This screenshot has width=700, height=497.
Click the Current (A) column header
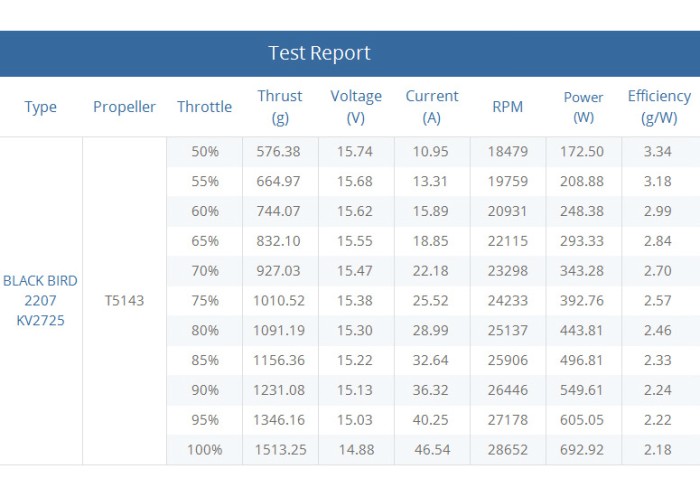tap(432, 107)
